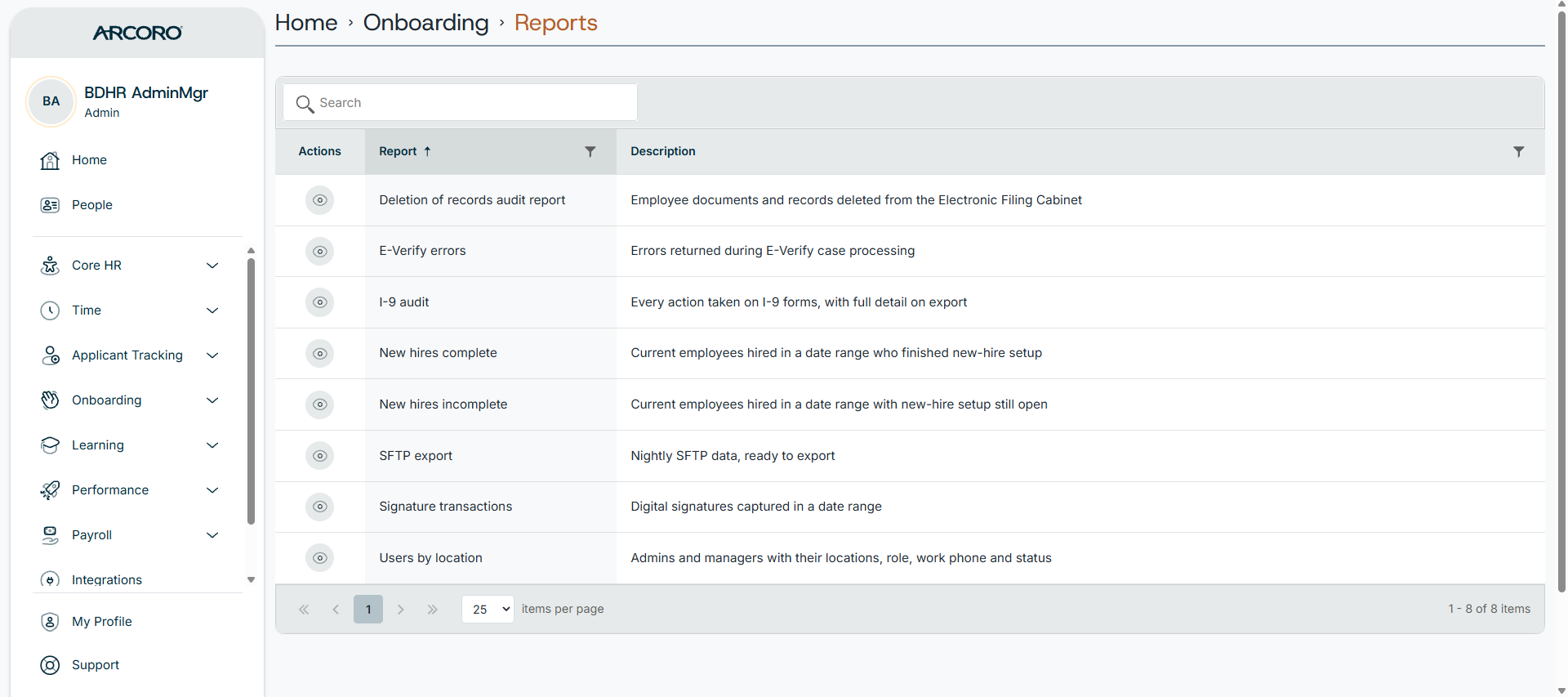Click the Support lifebuoy icon
1568x697 pixels.
50,665
